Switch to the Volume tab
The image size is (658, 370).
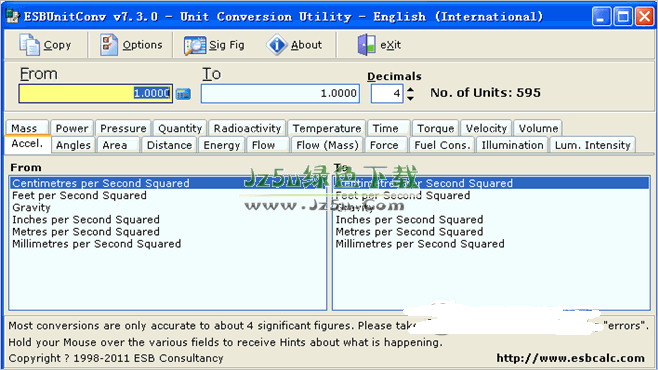[x=538, y=128]
